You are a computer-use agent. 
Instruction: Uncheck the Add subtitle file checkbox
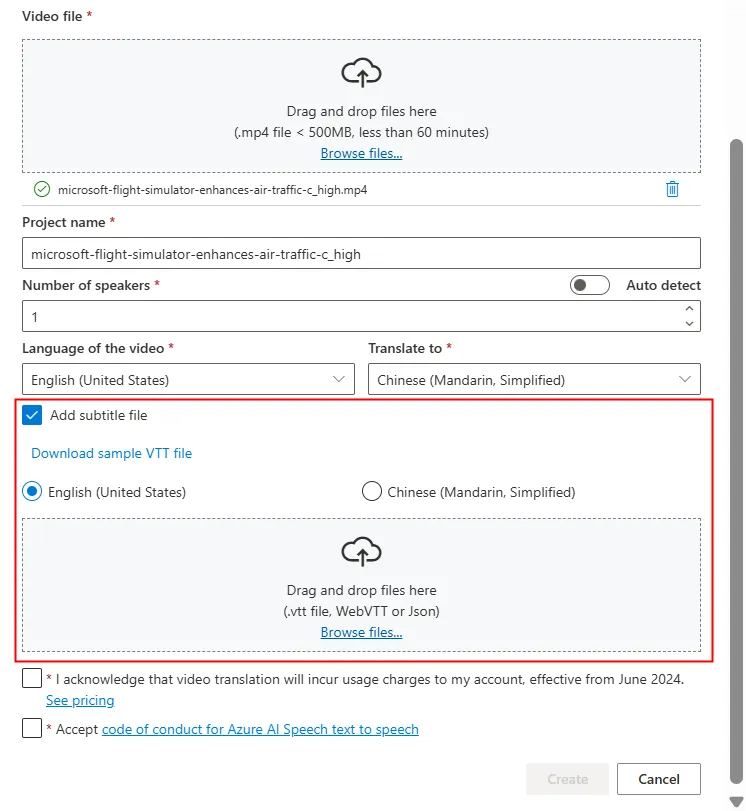pos(32,415)
